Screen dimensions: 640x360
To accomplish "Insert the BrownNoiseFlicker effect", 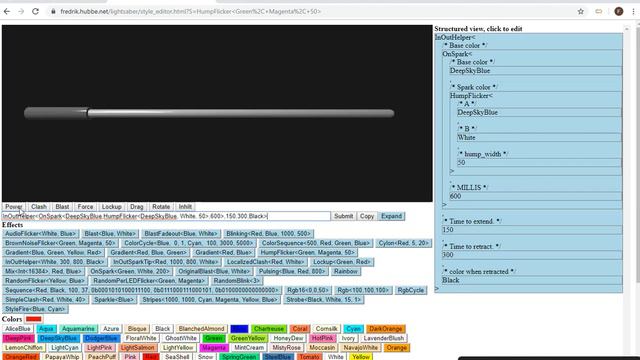I will click(60, 243).
